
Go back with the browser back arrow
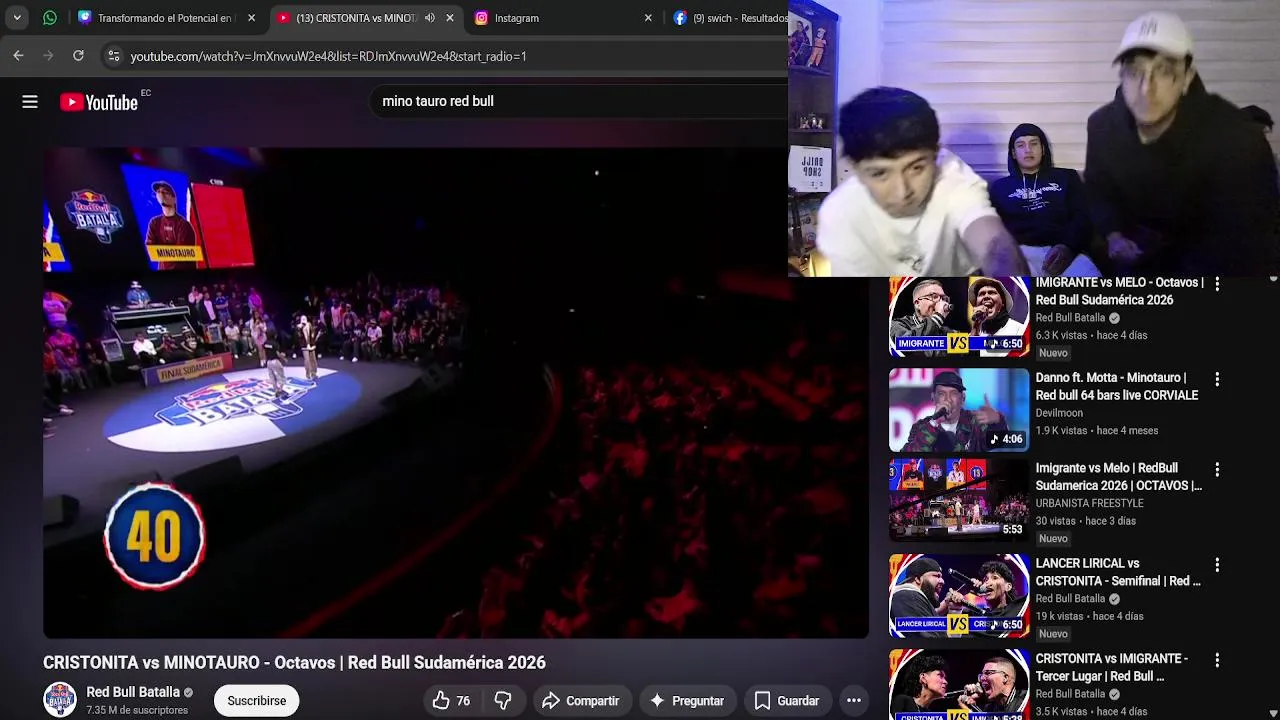[x=18, y=56]
